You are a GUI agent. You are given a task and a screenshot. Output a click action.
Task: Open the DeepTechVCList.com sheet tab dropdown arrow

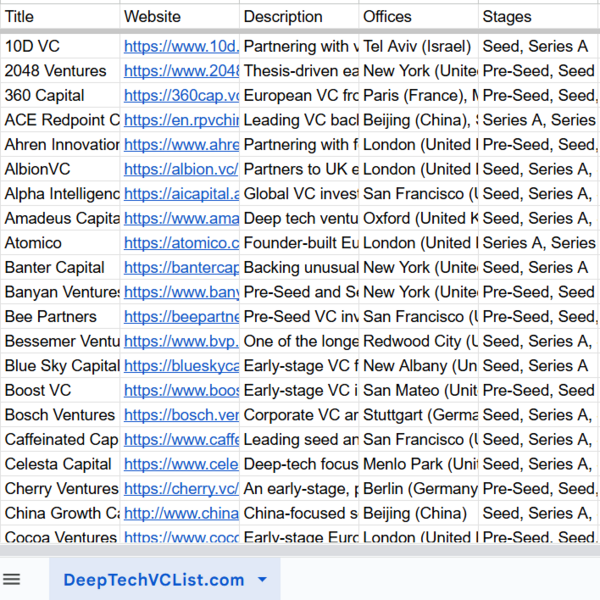[262, 579]
